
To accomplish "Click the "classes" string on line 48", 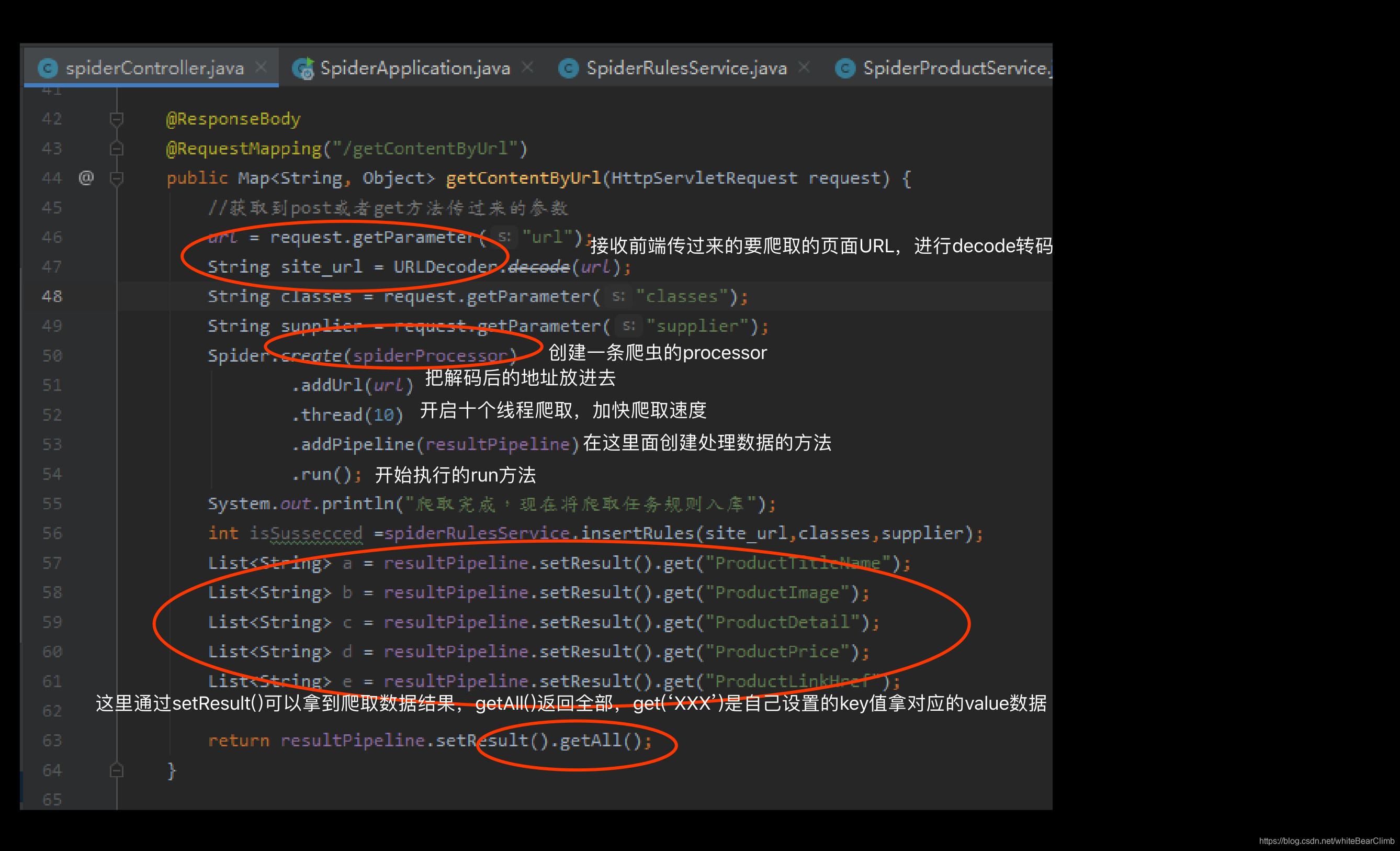I will point(681,296).
